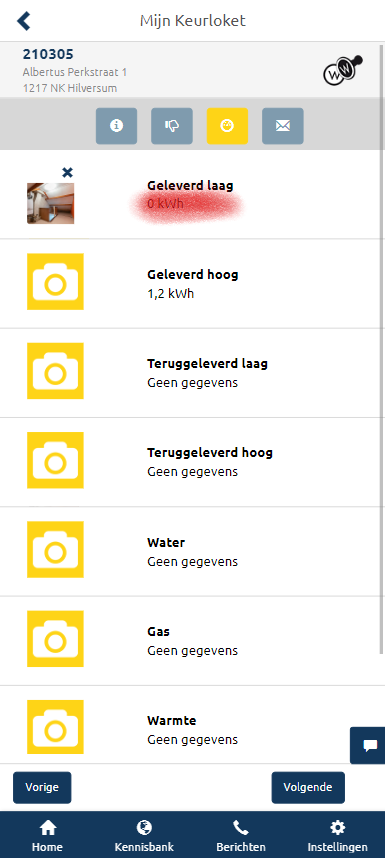Select the yellow meter readings tab icon
The height and width of the screenshot is (858, 385).
(x=227, y=126)
